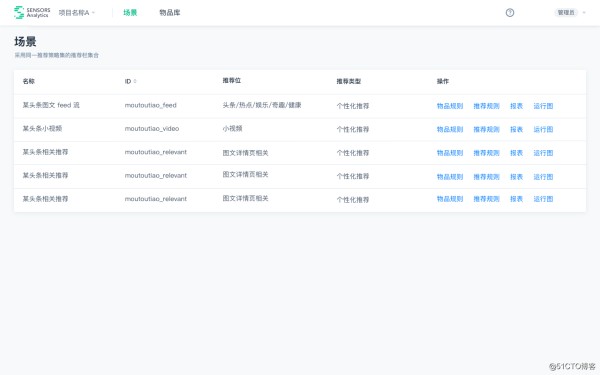Click the 场景 page heading

25,41
